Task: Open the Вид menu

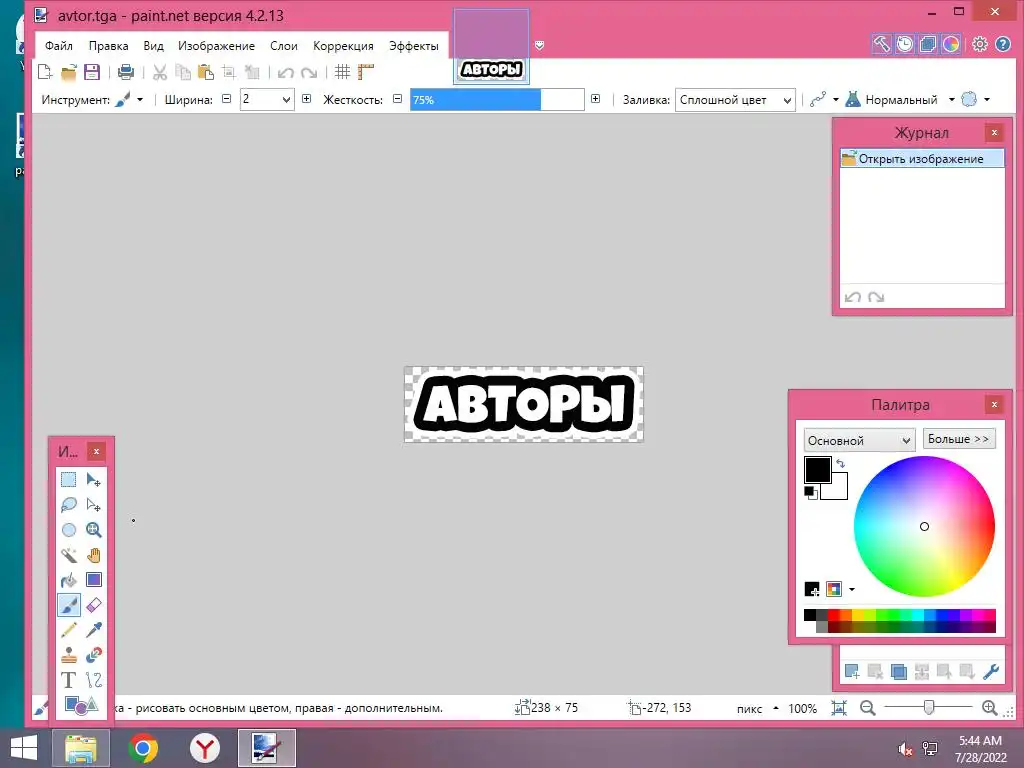Action: (x=153, y=46)
